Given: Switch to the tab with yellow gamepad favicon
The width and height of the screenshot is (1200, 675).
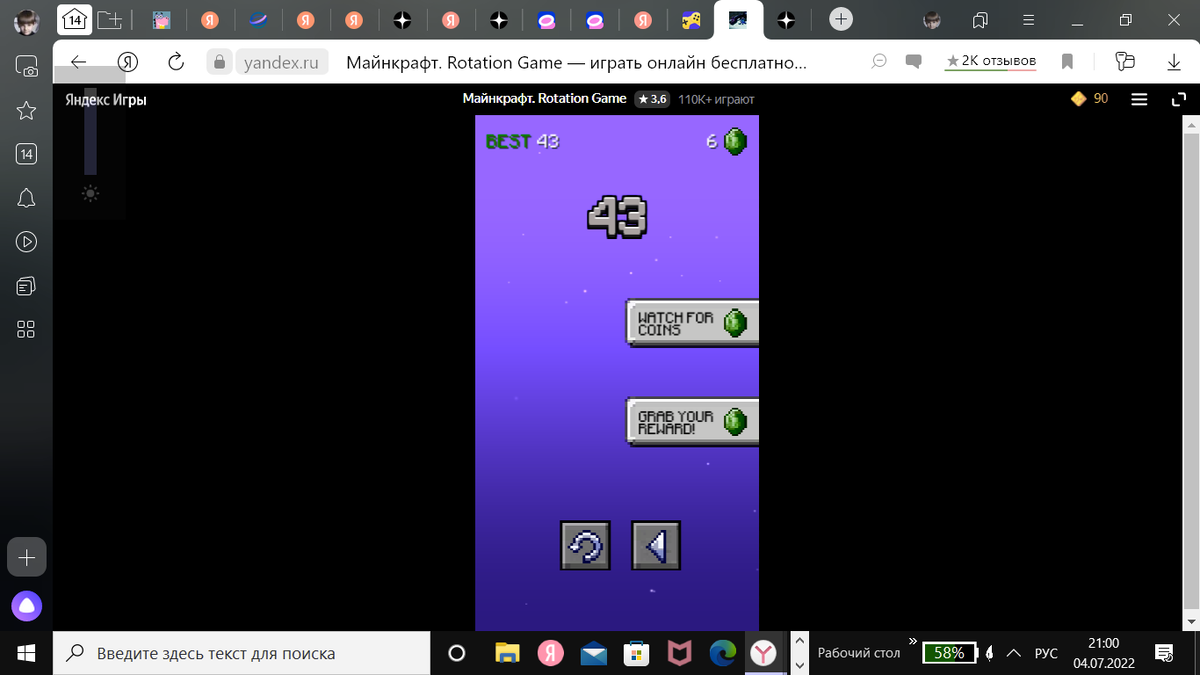Looking at the screenshot, I should click(691, 19).
